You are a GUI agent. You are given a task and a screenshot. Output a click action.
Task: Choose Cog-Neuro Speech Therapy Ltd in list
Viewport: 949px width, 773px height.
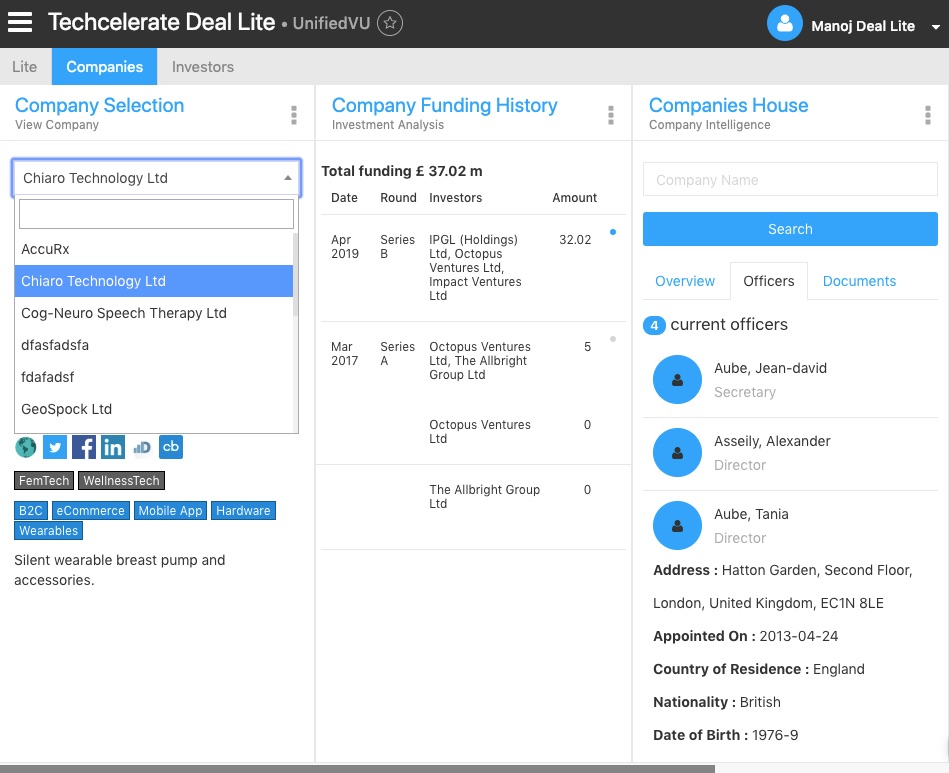click(x=124, y=313)
